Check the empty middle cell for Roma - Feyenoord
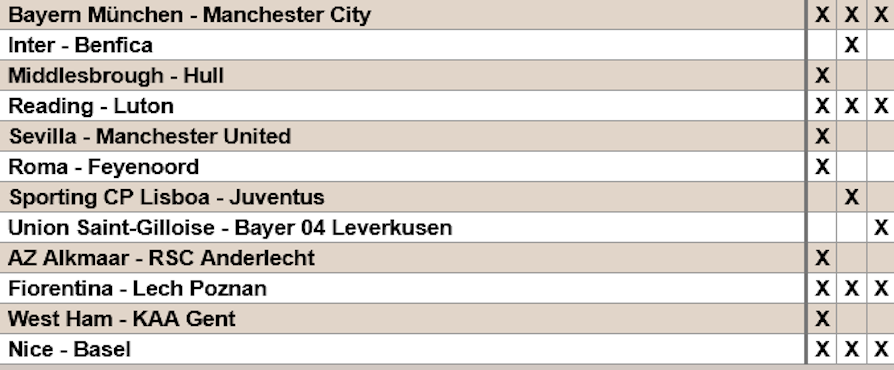 [851, 166]
